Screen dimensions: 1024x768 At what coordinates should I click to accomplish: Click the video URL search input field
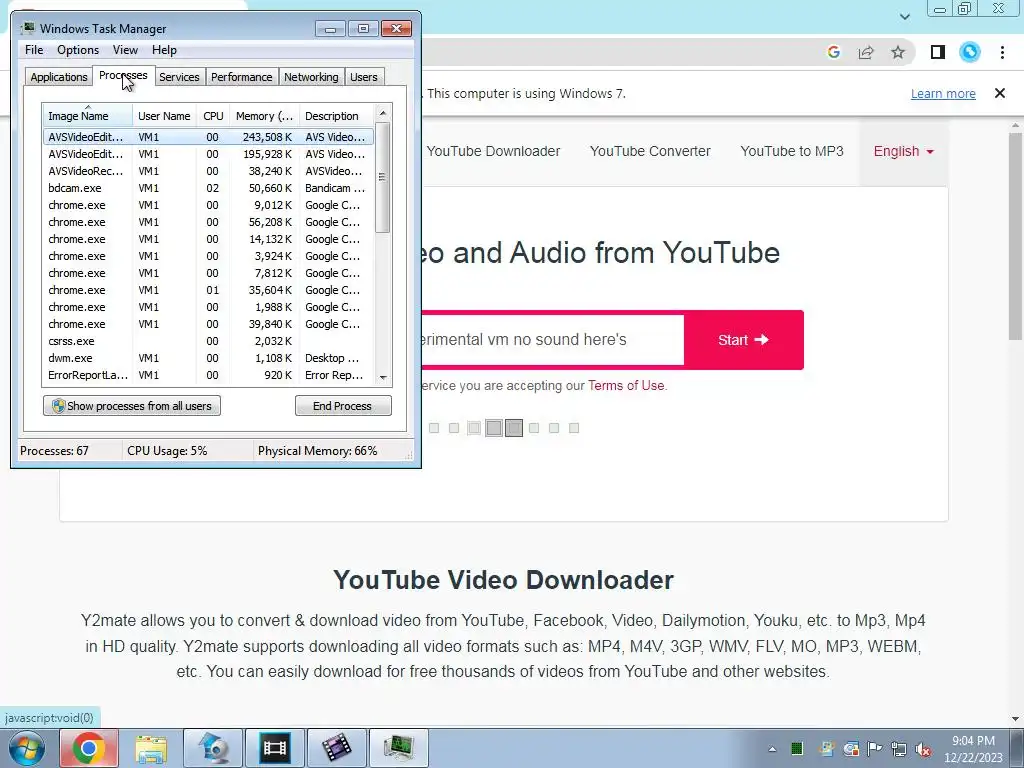coord(552,340)
